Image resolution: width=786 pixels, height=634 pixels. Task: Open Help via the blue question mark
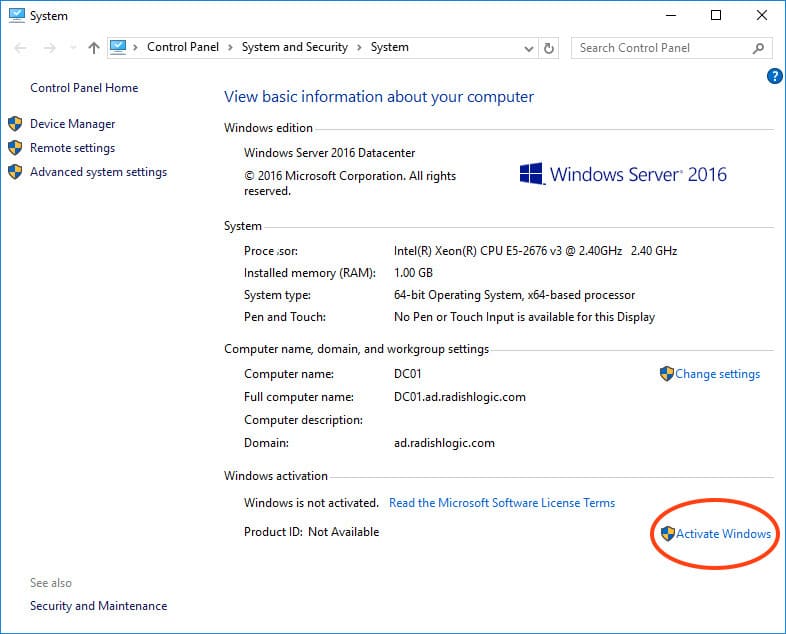(x=774, y=76)
